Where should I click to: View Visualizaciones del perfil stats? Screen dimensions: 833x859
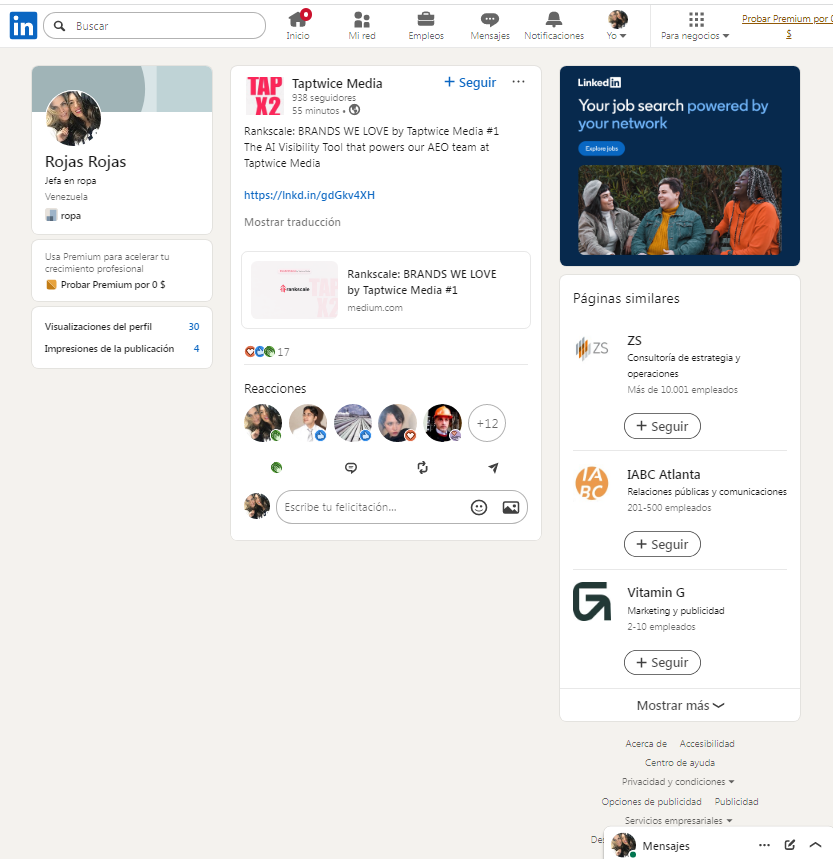tap(122, 327)
